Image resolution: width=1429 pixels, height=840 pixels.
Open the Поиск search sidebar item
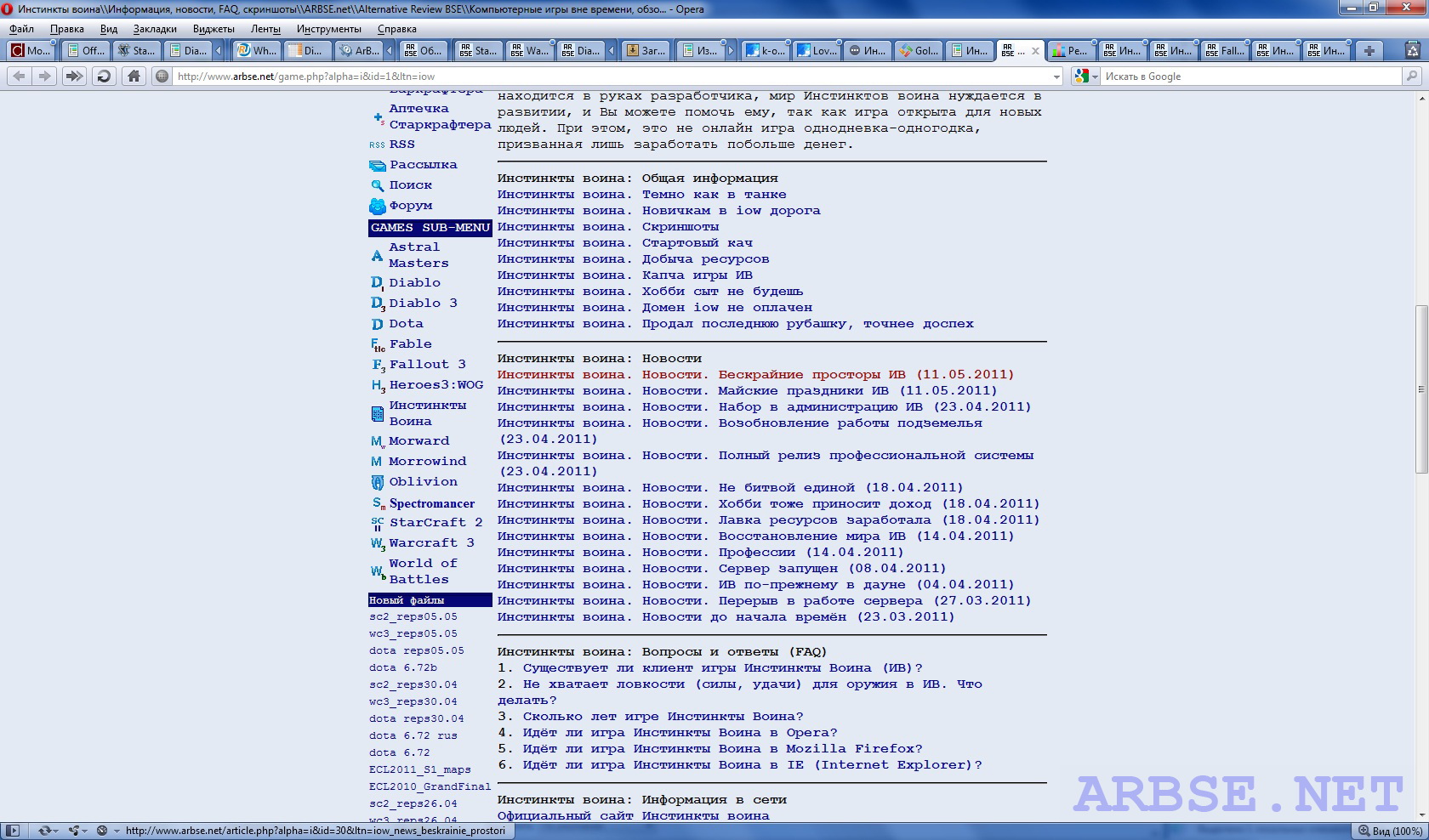coord(411,185)
